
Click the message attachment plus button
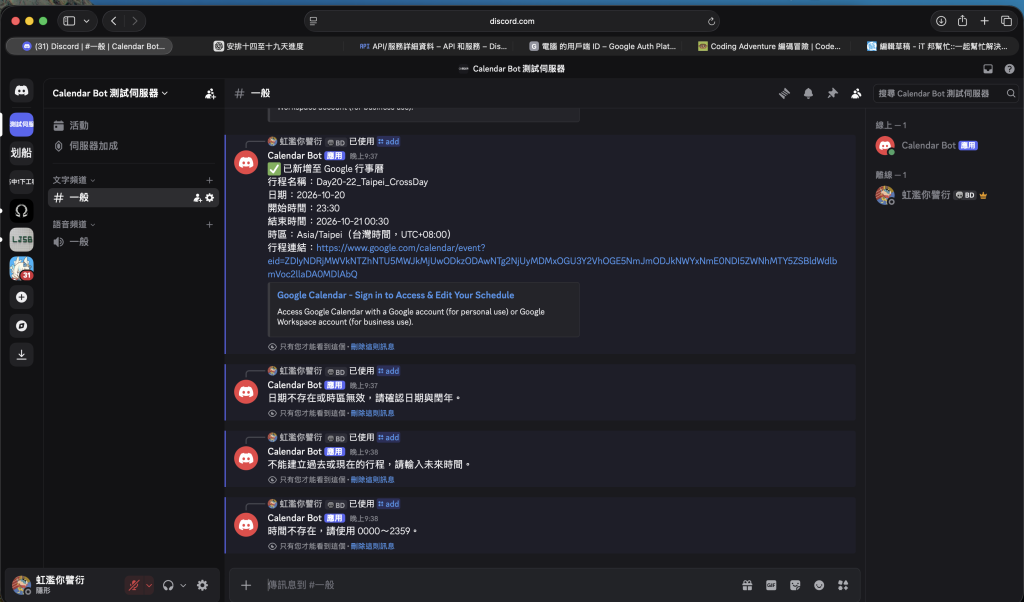[x=246, y=585]
